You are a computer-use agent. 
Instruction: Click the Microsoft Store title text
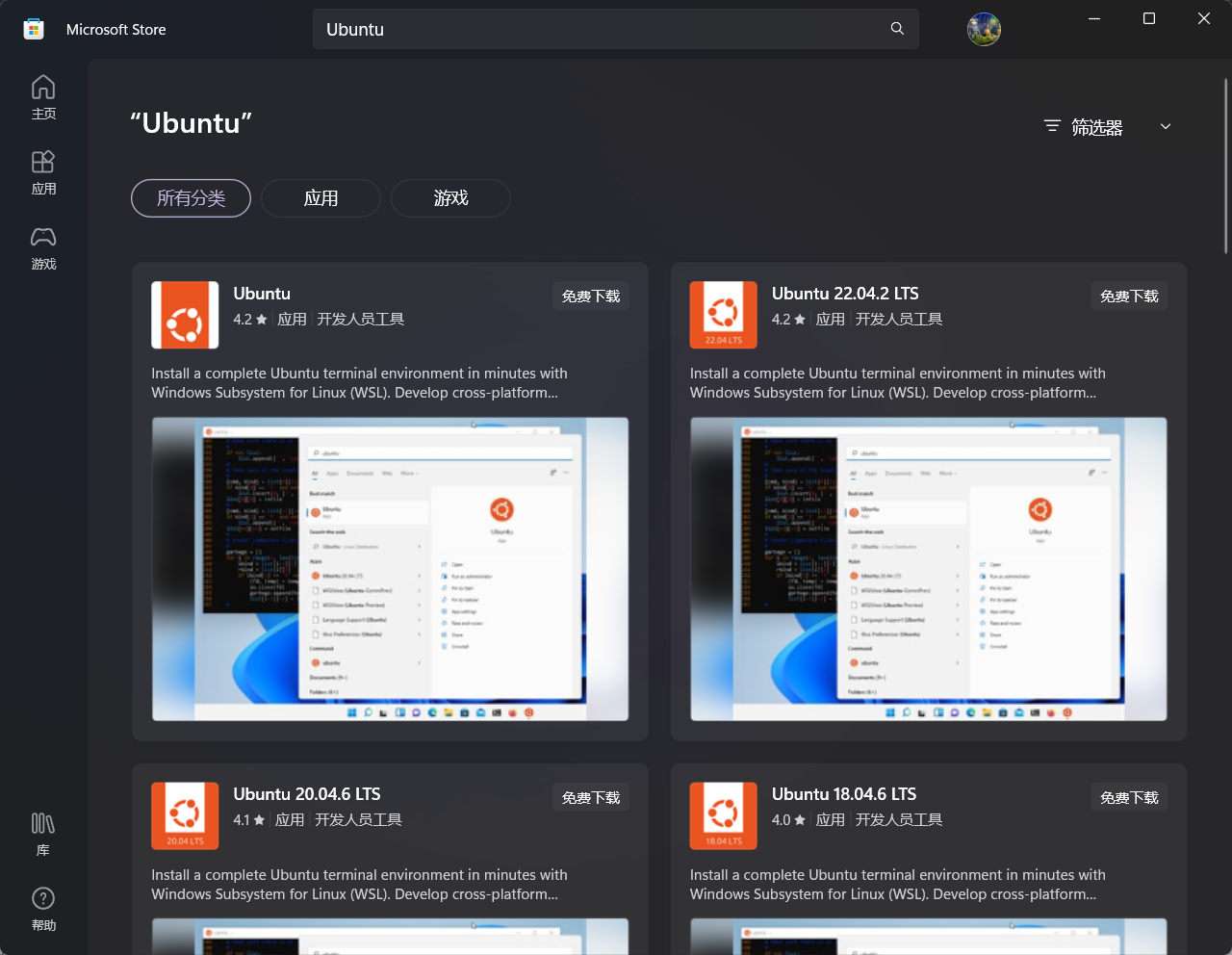[x=116, y=30]
